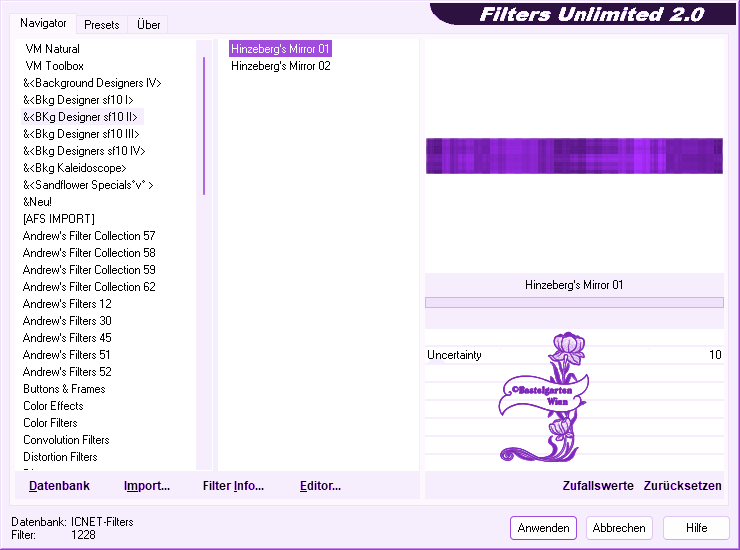Apply filter with Anwenden button
This screenshot has width=740, height=550.
(x=543, y=528)
